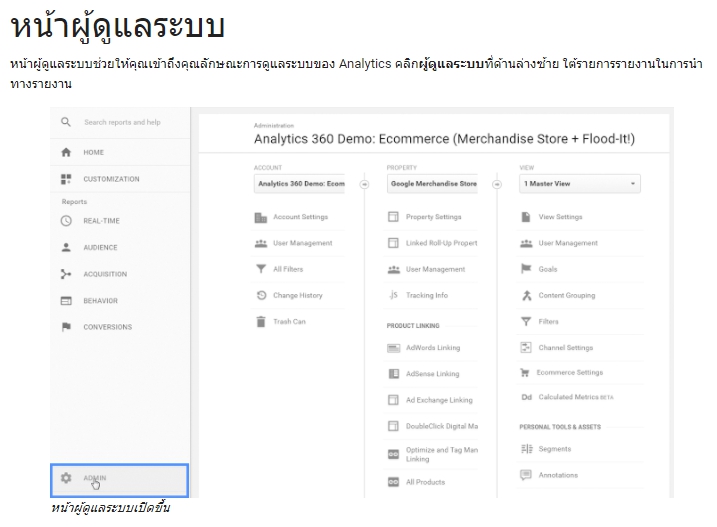
Task: Open the View Settings link
Action: 560,217
